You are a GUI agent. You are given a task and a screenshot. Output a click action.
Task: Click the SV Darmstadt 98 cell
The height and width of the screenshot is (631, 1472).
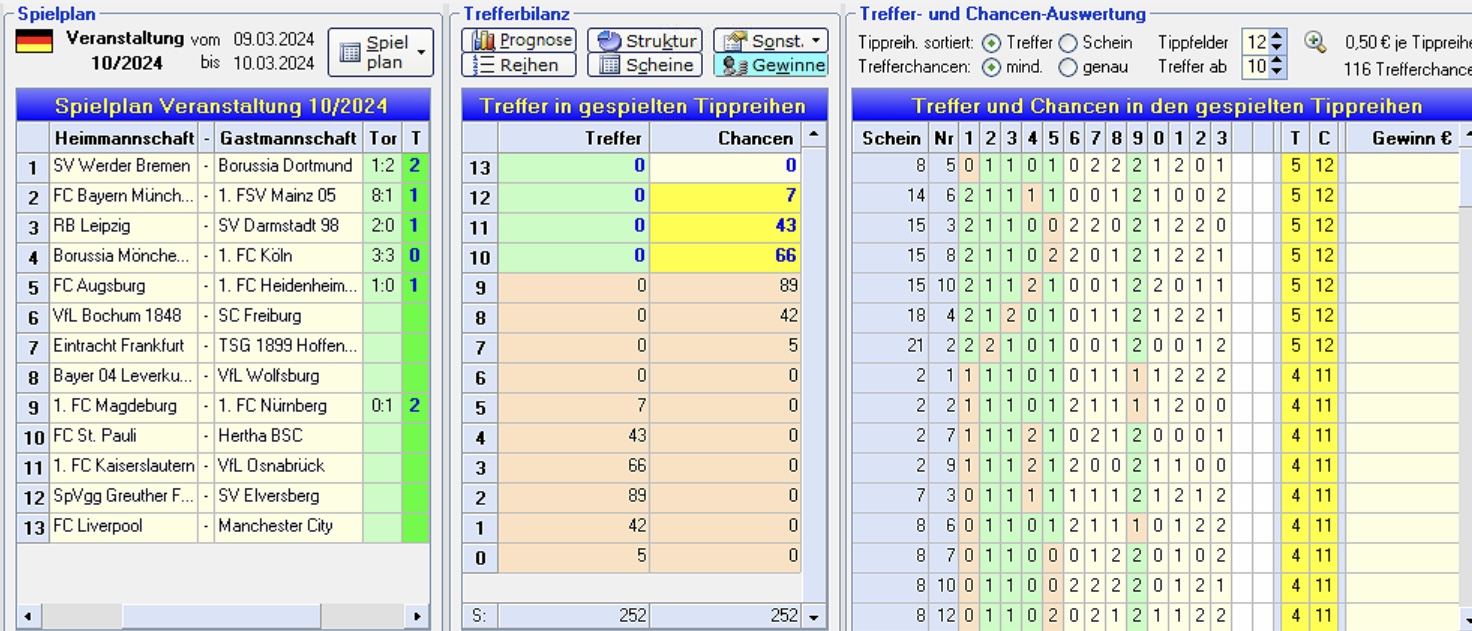(288, 226)
